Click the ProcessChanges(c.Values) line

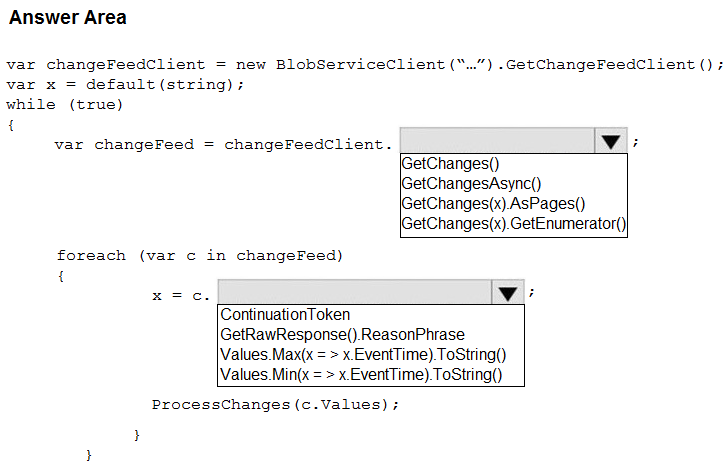[x=275, y=405]
